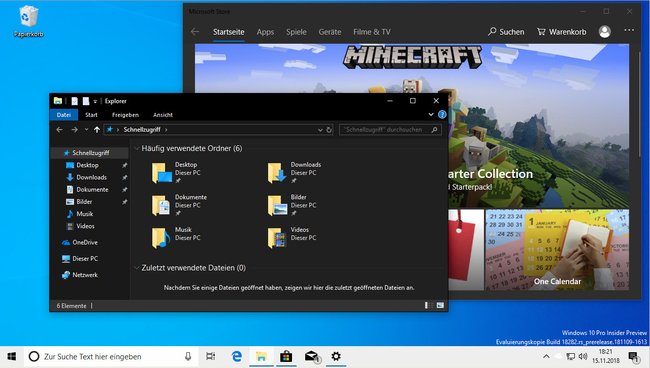
Task: Click the up one level arrow
Action: click(x=97, y=130)
